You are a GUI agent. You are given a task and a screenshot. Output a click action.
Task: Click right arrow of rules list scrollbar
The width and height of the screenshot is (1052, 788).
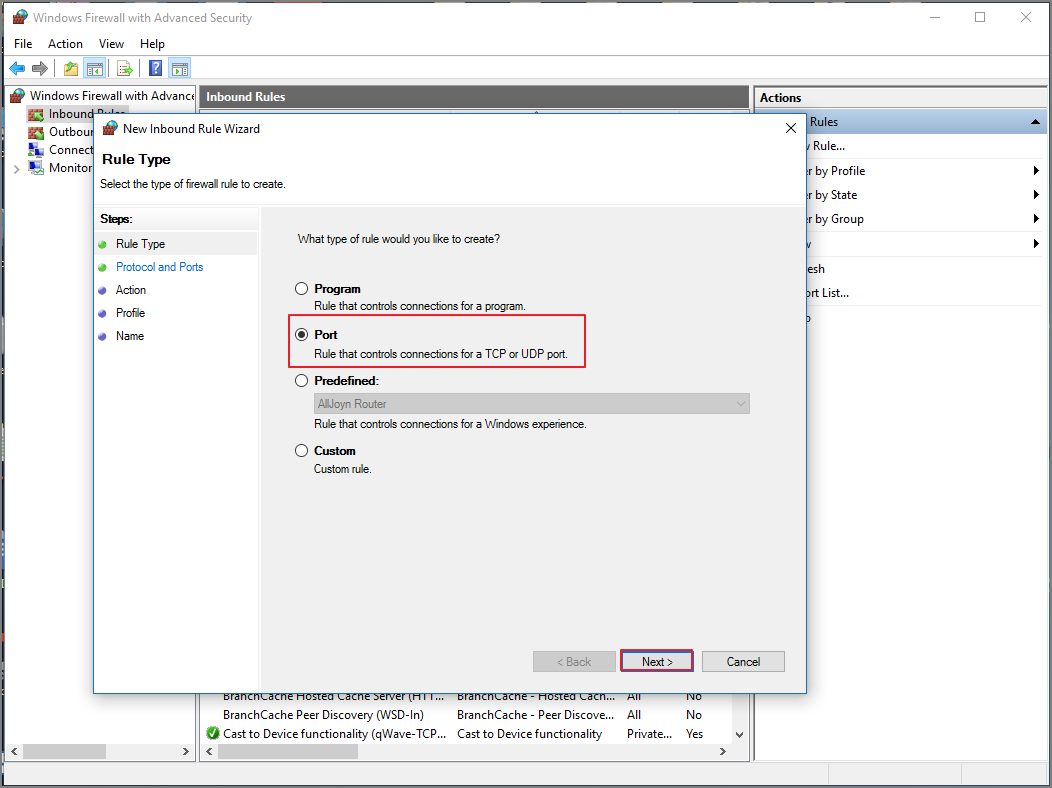pos(723,752)
